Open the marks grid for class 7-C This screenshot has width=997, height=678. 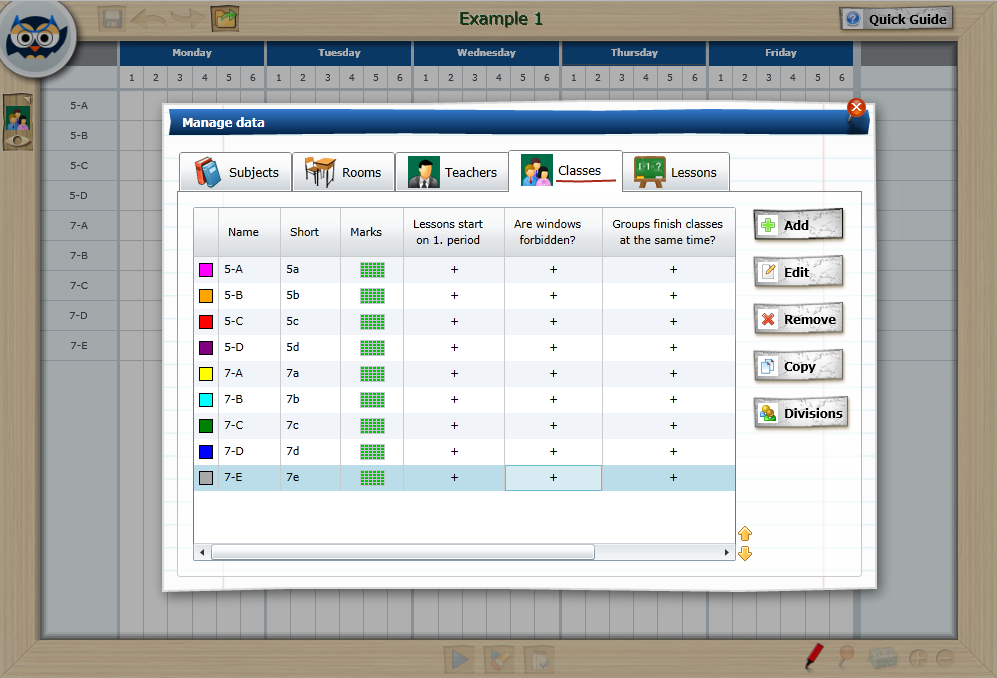coord(373,425)
